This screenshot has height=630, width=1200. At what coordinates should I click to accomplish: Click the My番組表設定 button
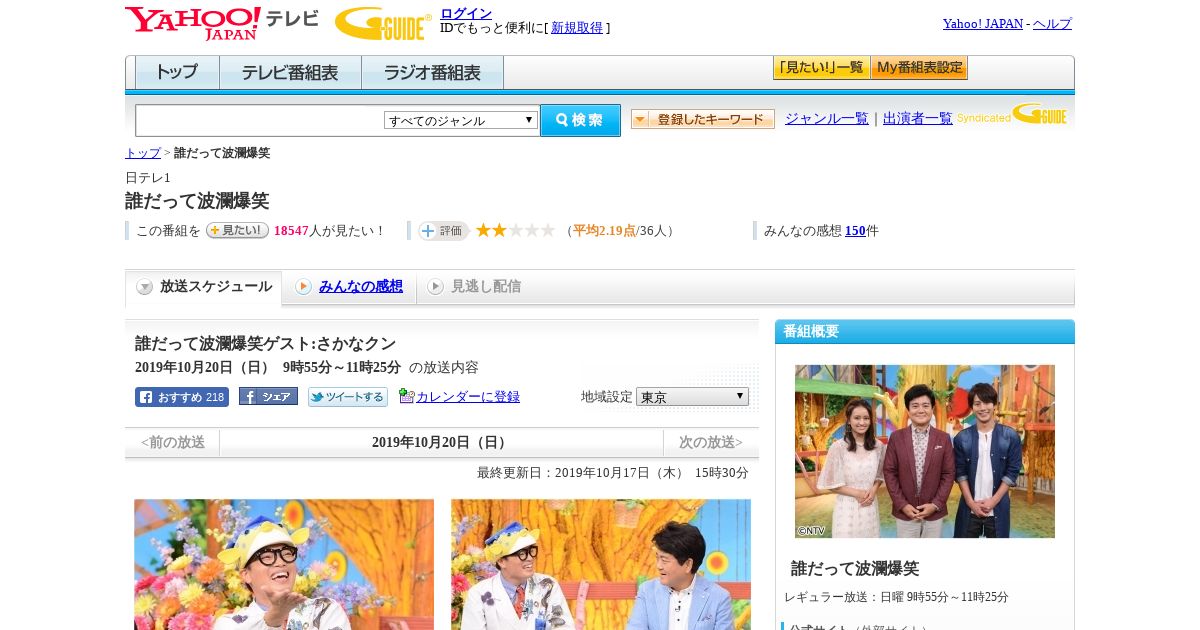[x=919, y=68]
